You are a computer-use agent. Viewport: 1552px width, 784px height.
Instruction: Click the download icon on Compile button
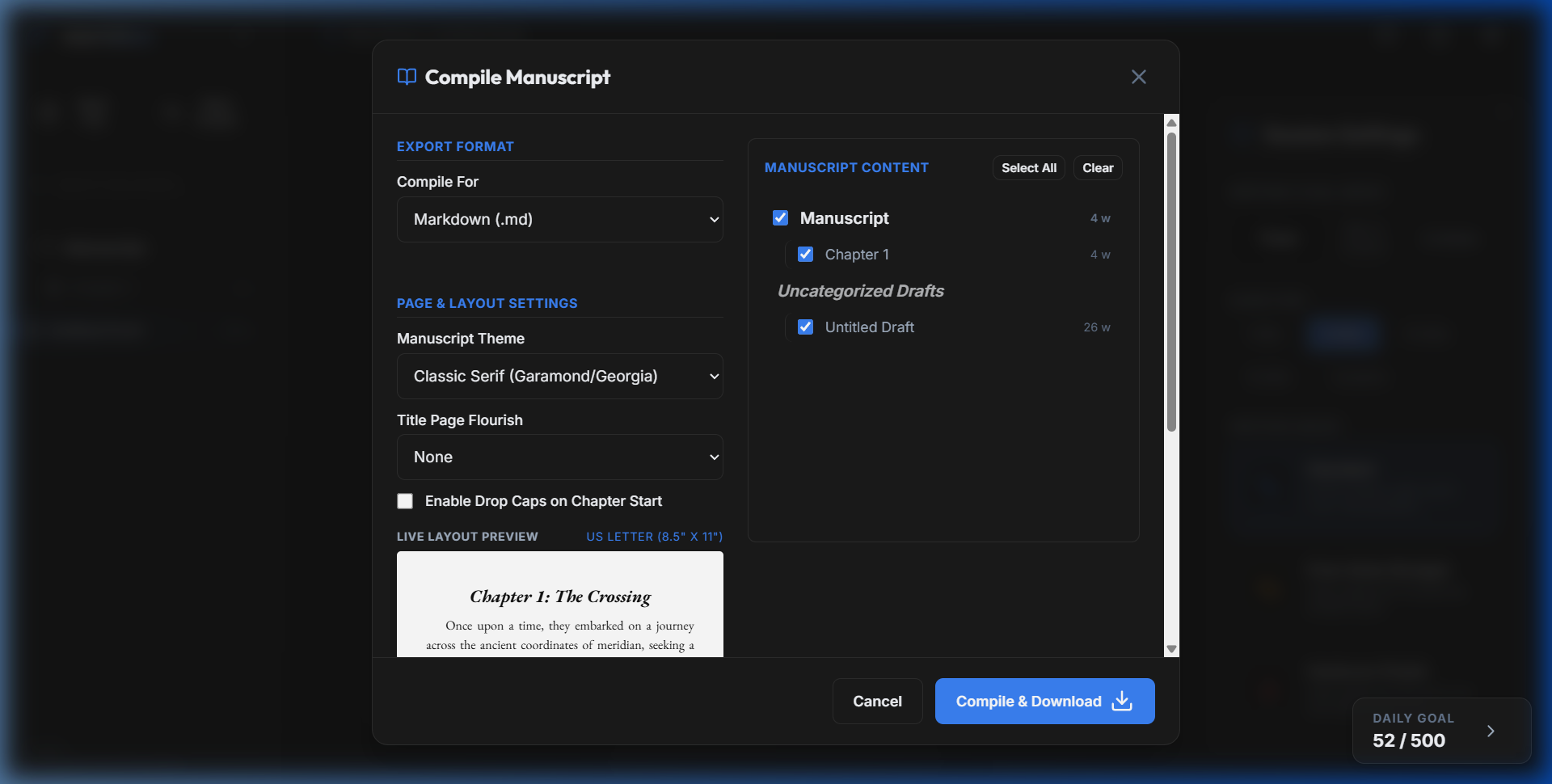(x=1122, y=701)
